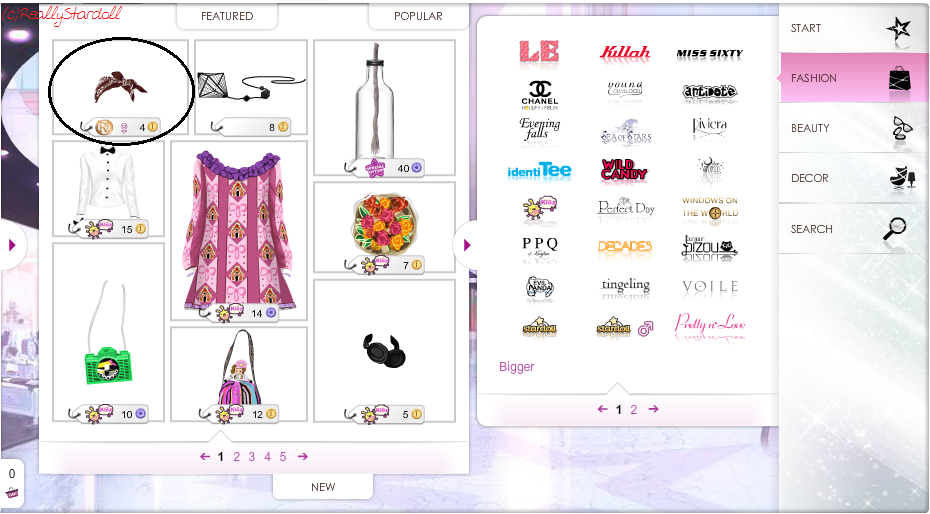Click previous arrow in featured items pagination
This screenshot has width=930, height=514.
pyautogui.click(x=205, y=456)
